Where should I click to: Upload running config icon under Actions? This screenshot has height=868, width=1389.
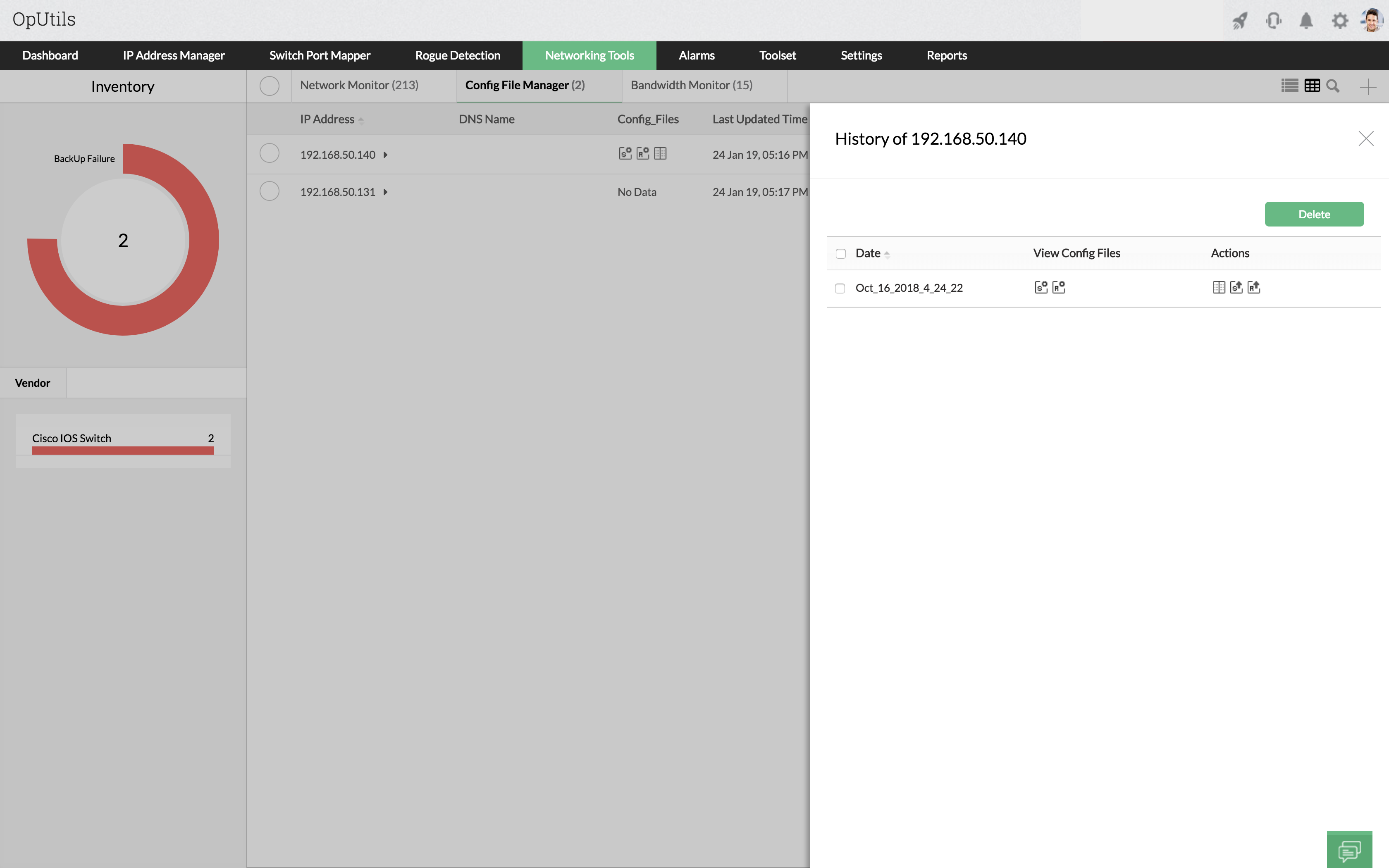(1253, 287)
